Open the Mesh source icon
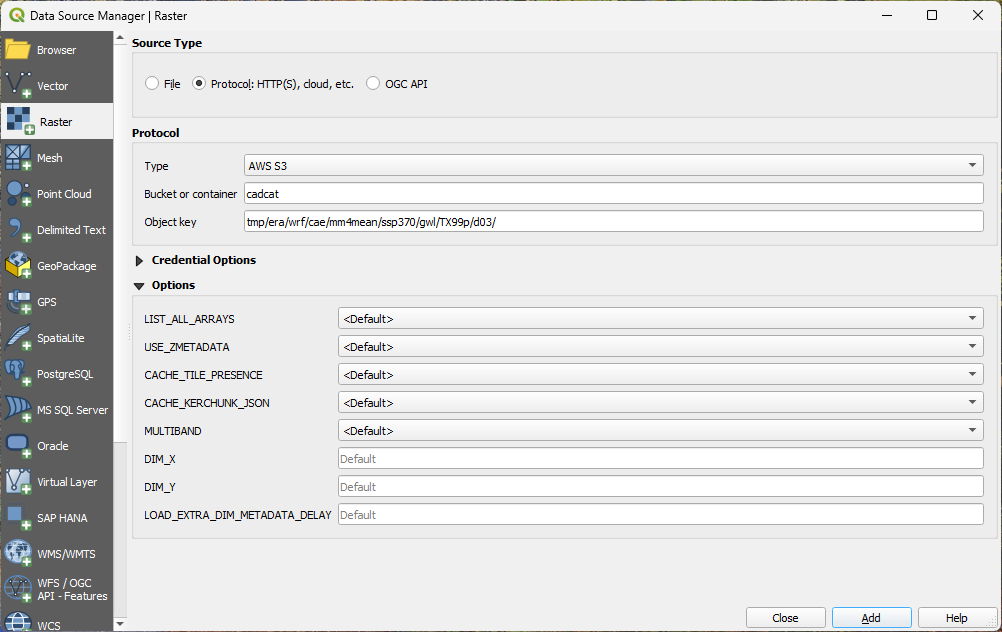 click(18, 158)
